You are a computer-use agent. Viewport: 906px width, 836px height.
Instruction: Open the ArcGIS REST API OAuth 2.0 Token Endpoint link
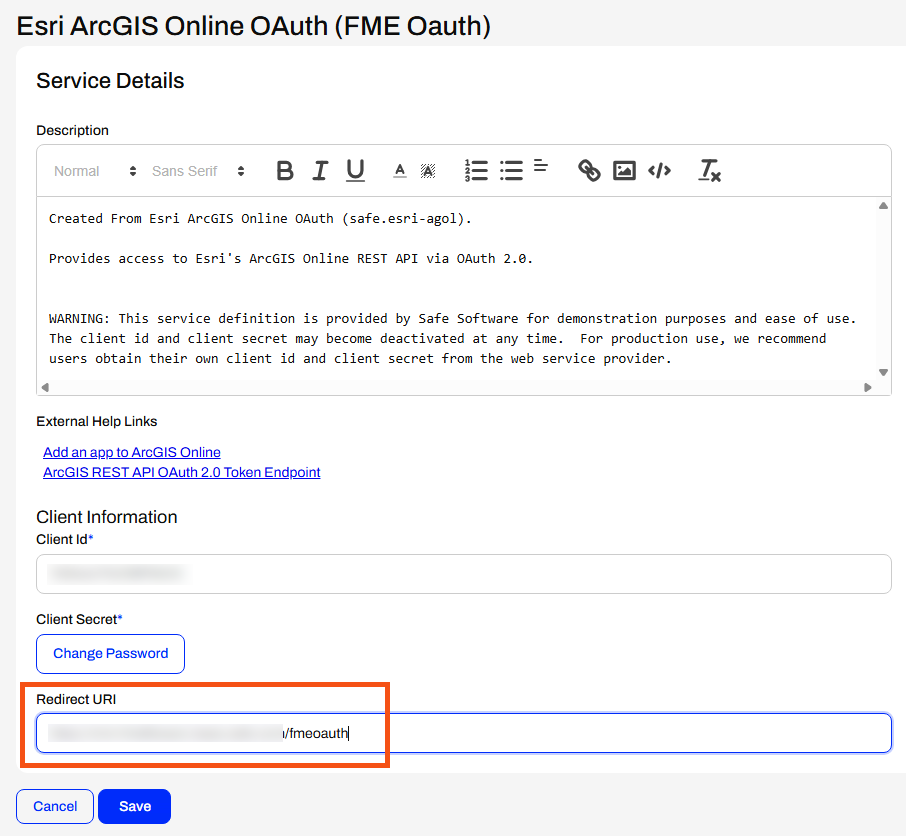click(x=181, y=472)
